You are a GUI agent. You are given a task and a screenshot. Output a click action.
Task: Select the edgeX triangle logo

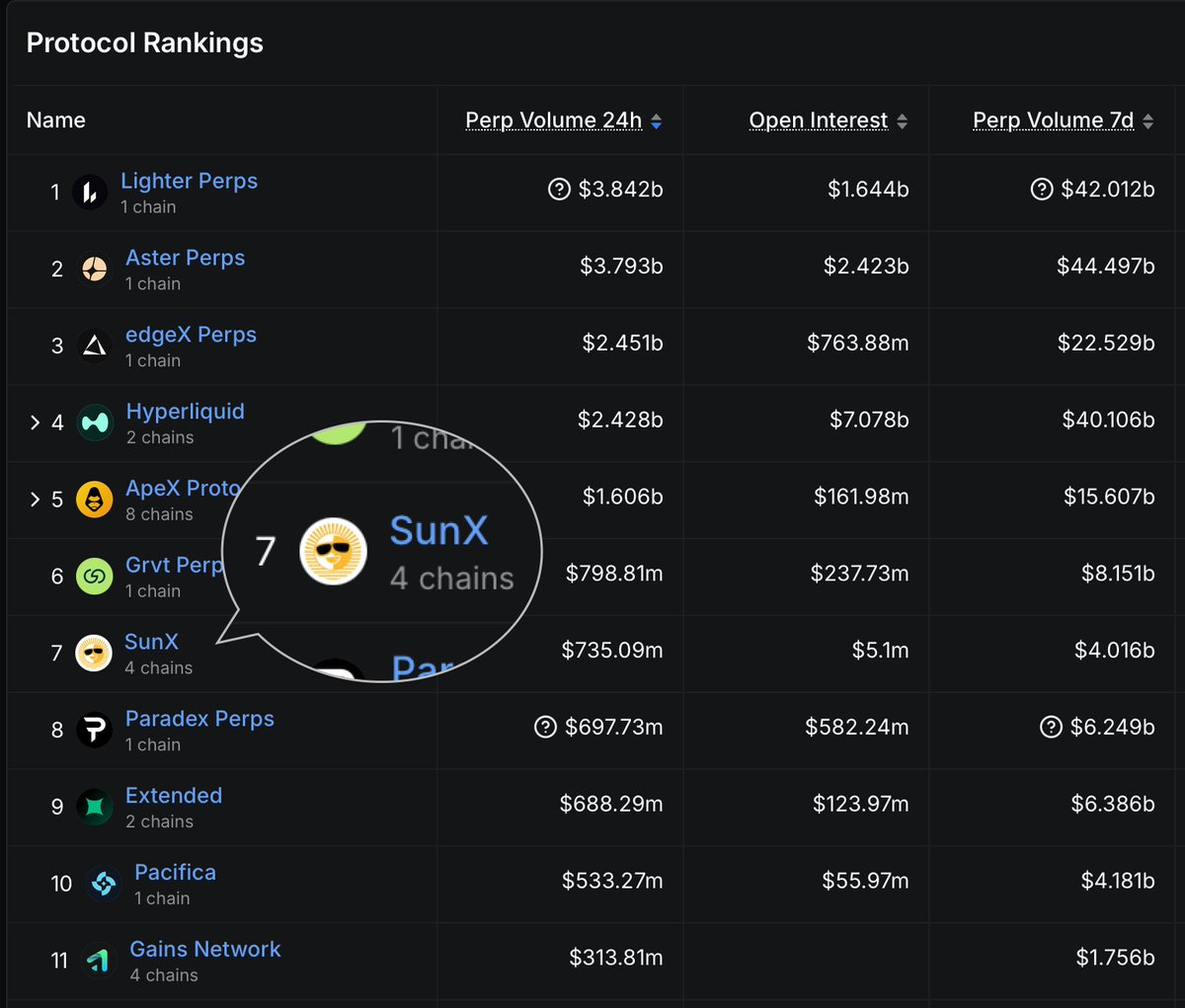pos(94,346)
